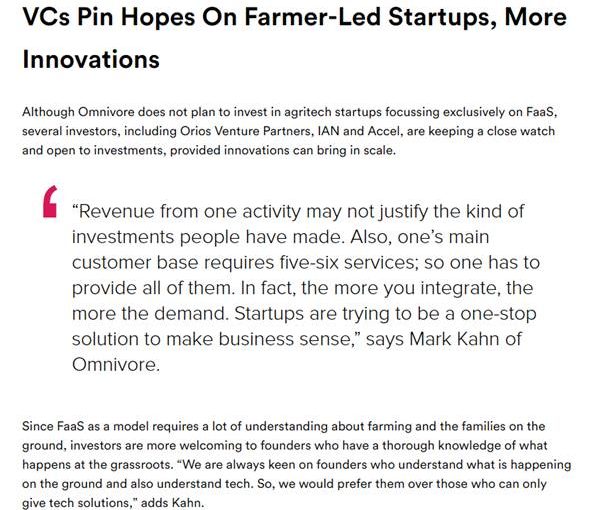This screenshot has width=601, height=510.
Task: Click 'one-stop' in the pull quote
Action: [498, 314]
